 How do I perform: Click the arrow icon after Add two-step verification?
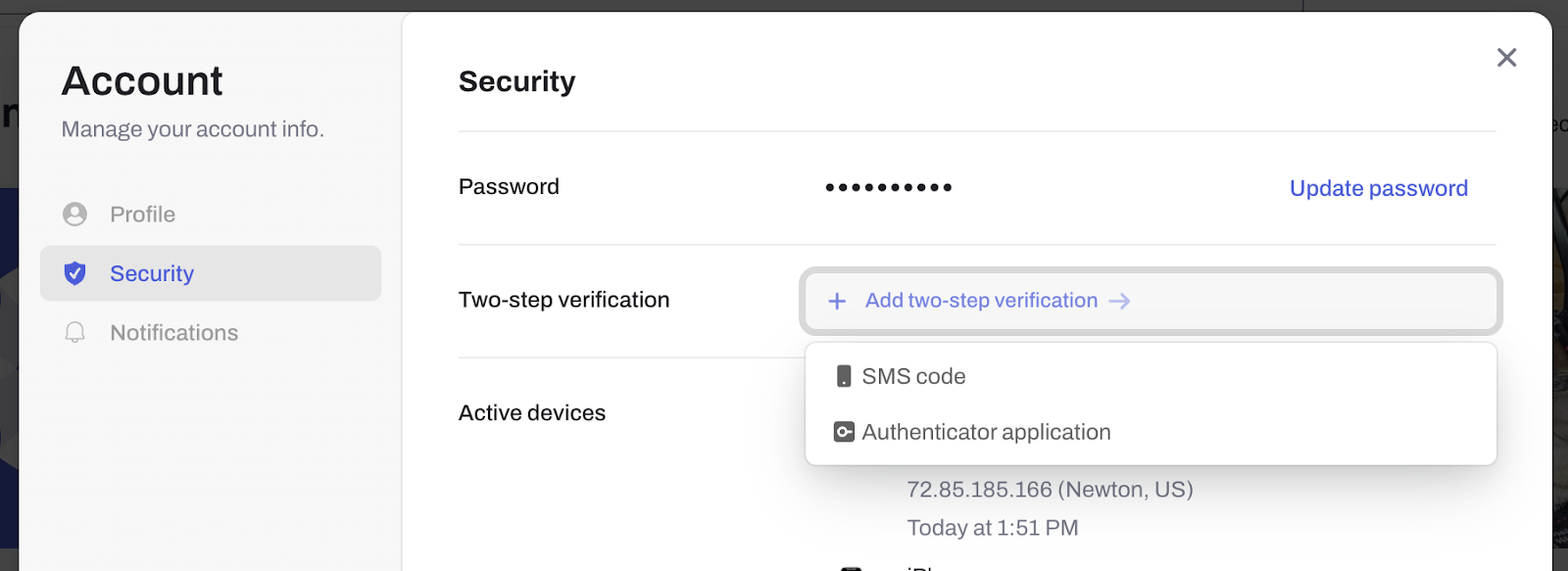1119,301
